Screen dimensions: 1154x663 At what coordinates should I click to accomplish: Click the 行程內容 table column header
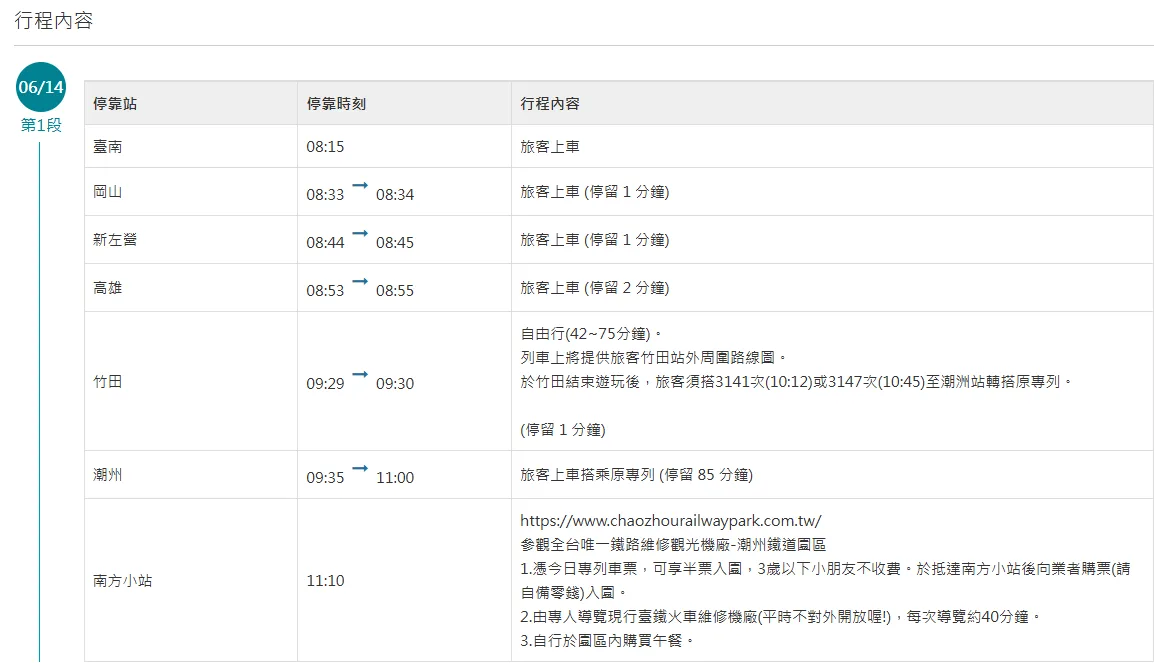pyautogui.click(x=550, y=104)
